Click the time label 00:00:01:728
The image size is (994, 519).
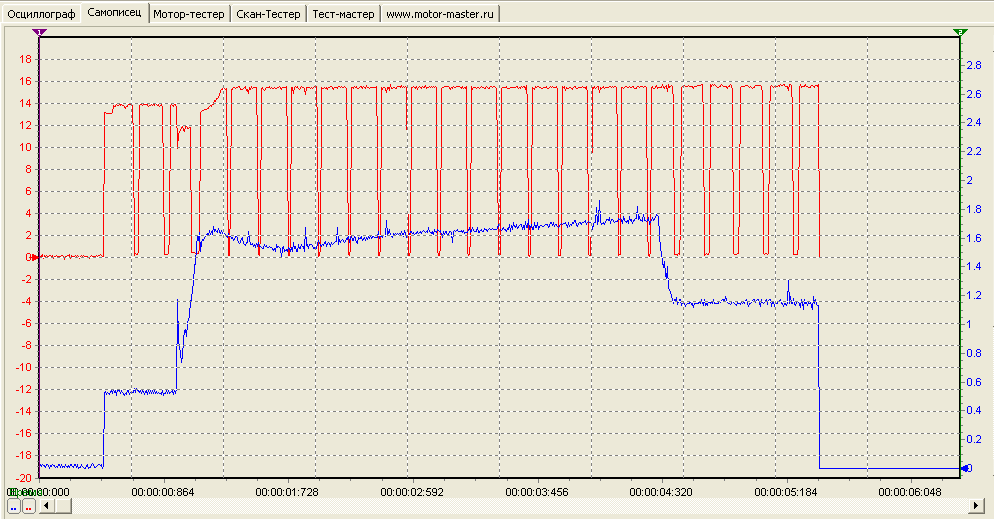pyautogui.click(x=287, y=492)
